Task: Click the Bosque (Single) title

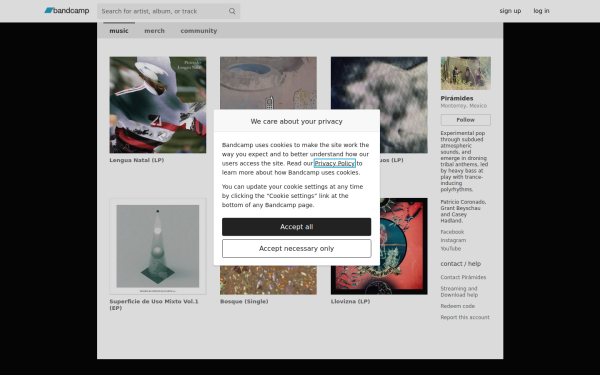Action: [244, 302]
